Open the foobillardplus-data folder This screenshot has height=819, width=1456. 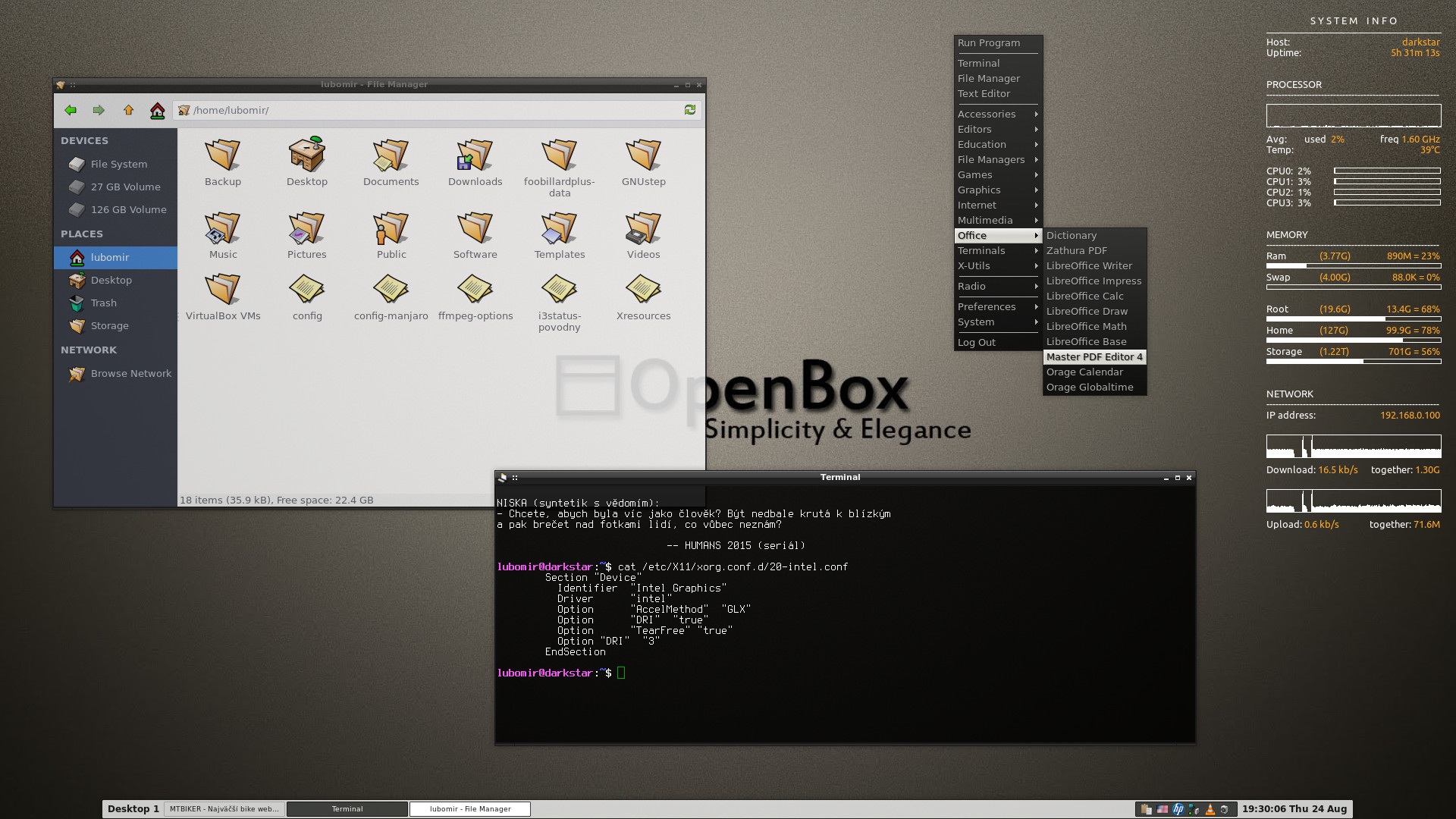point(560,167)
